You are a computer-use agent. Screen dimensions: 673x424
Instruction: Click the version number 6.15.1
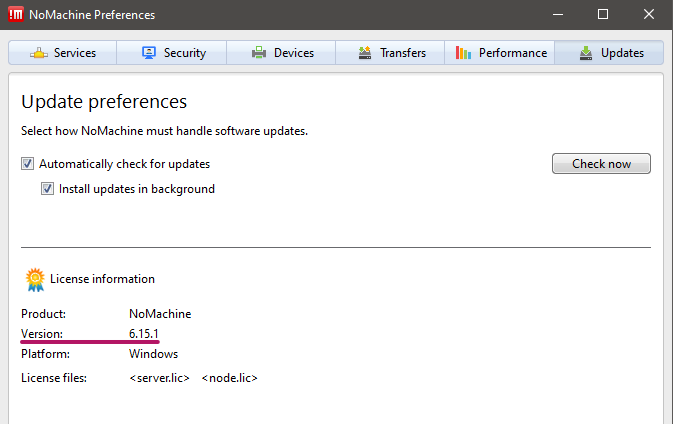(144, 333)
